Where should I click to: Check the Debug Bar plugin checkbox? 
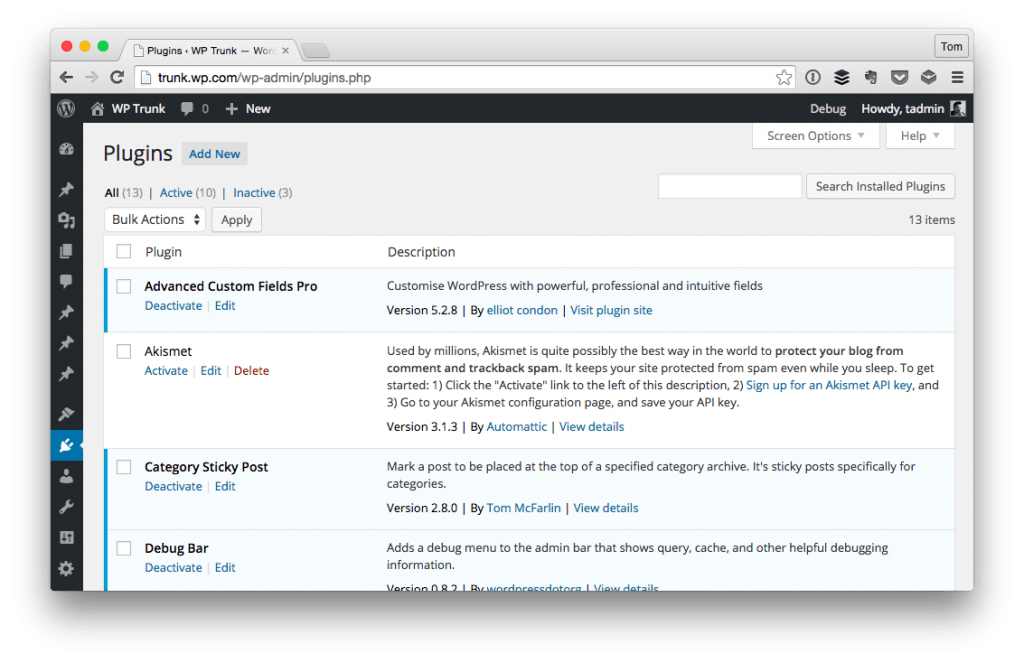point(123,548)
